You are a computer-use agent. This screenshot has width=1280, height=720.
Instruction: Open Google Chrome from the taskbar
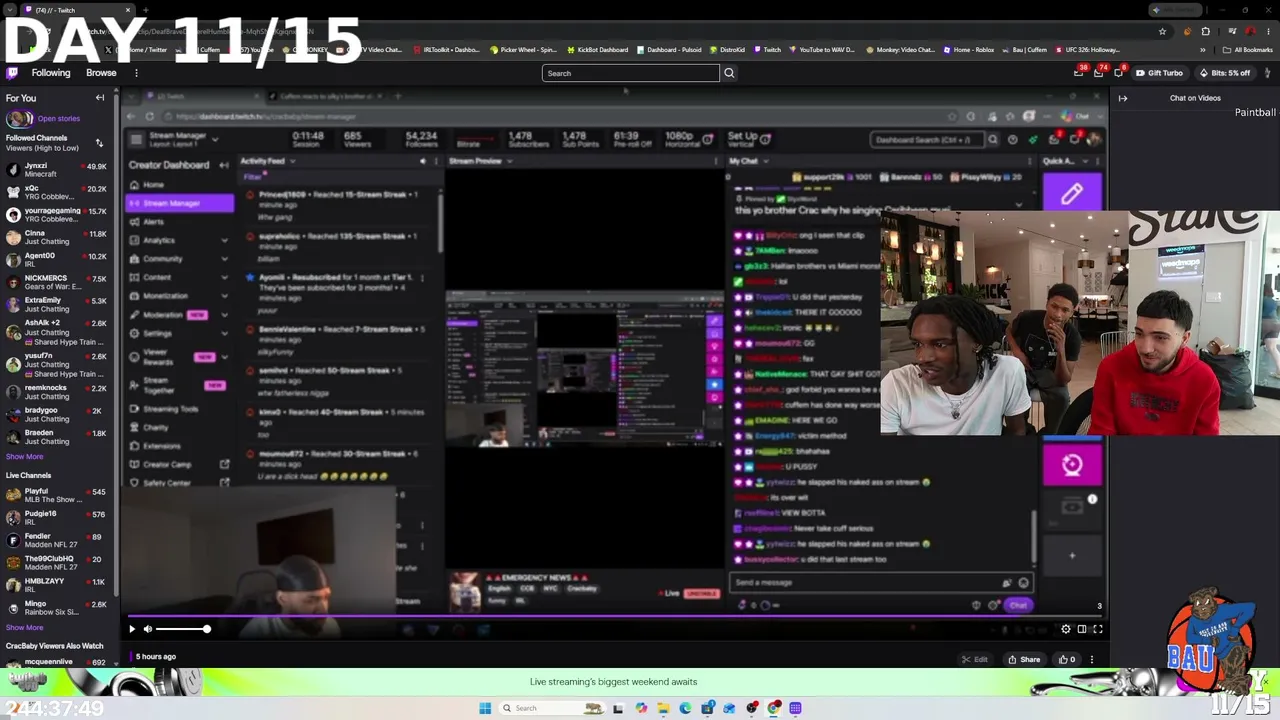click(x=774, y=708)
